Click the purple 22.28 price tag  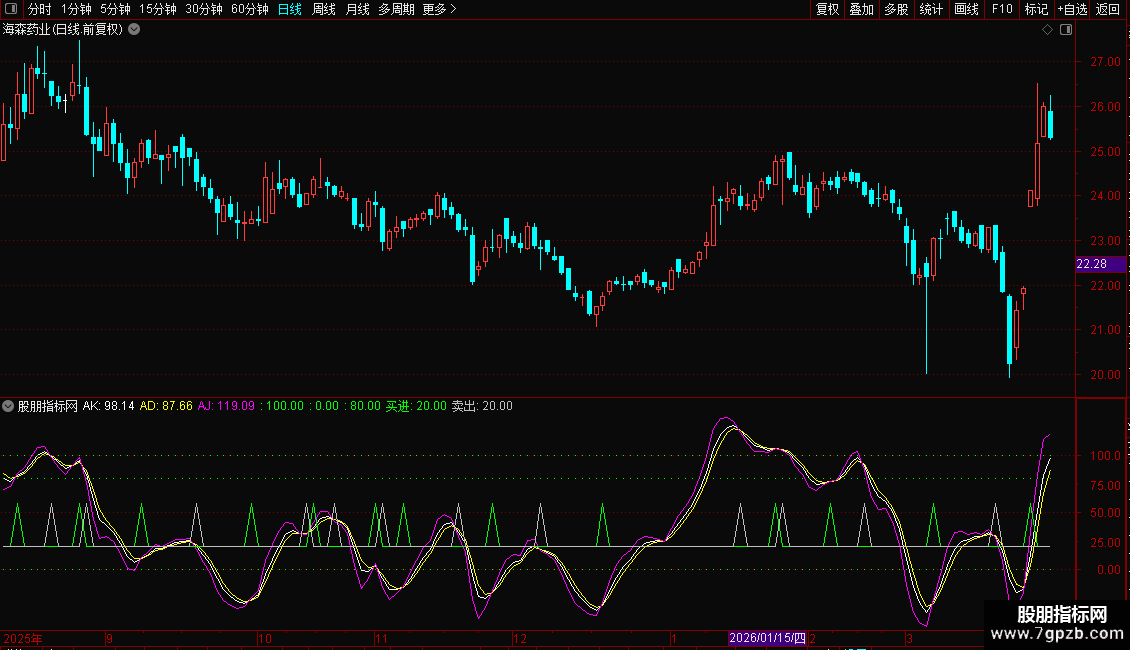pyautogui.click(x=1091, y=264)
